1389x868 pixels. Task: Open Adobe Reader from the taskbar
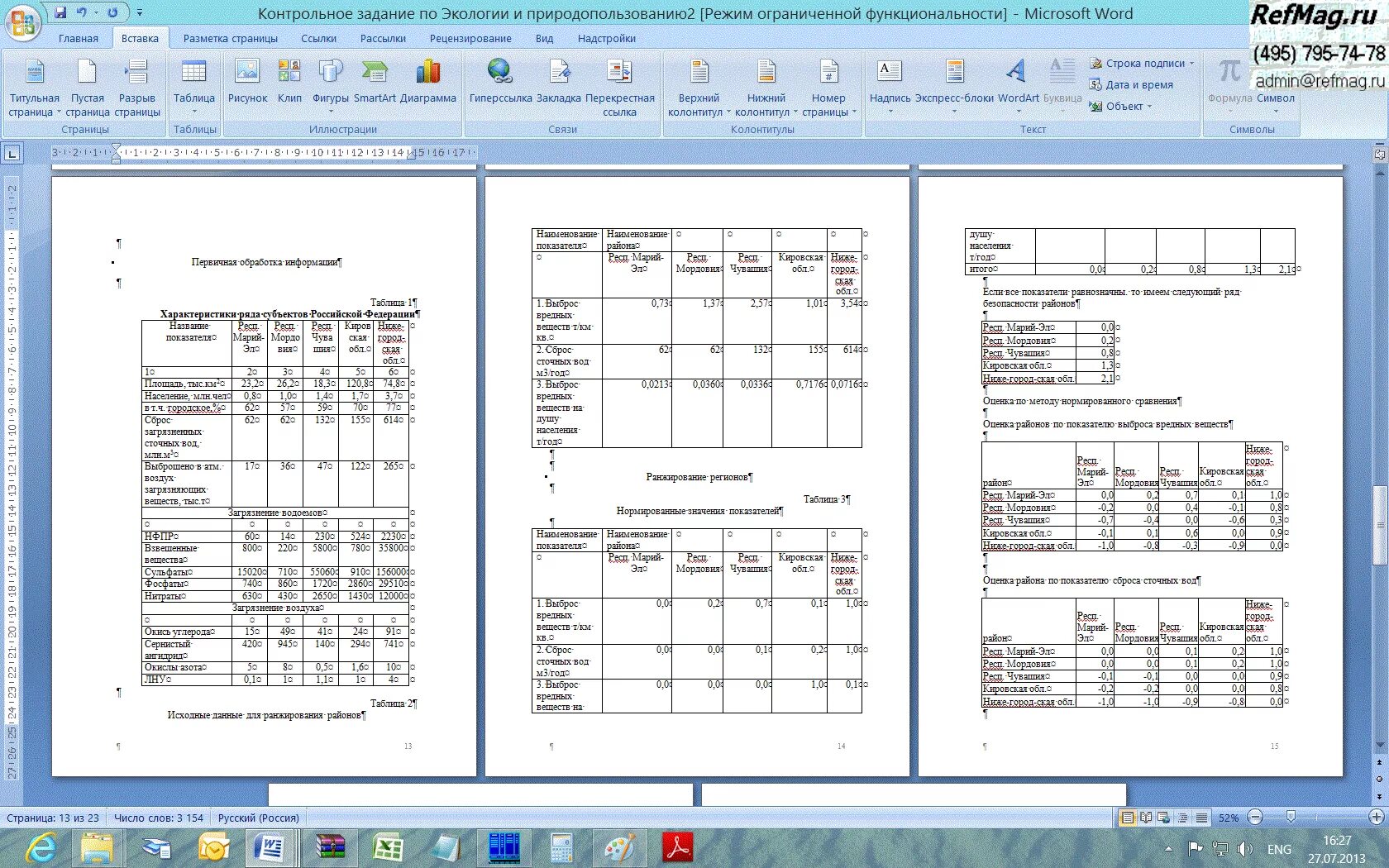[677, 848]
